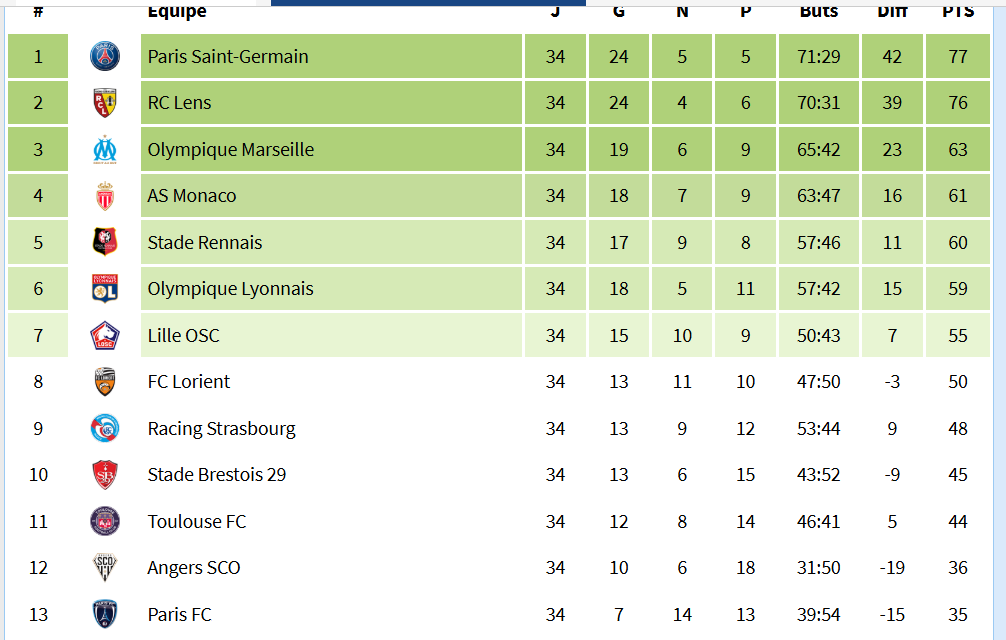This screenshot has height=640, width=1006.
Task: Click the Paris Saint-Germain club logo
Action: coord(104,57)
